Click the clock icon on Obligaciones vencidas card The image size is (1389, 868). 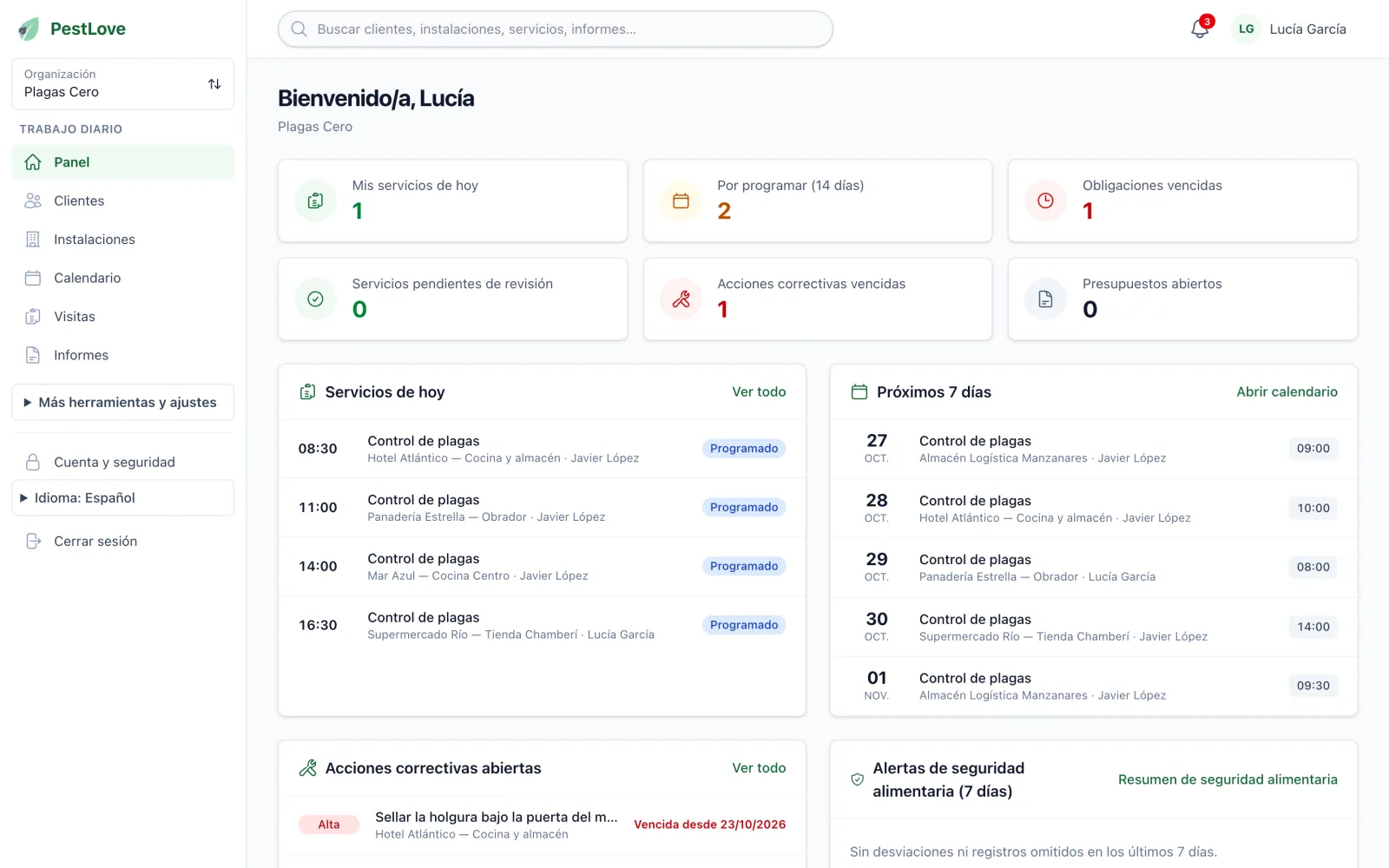(1046, 201)
